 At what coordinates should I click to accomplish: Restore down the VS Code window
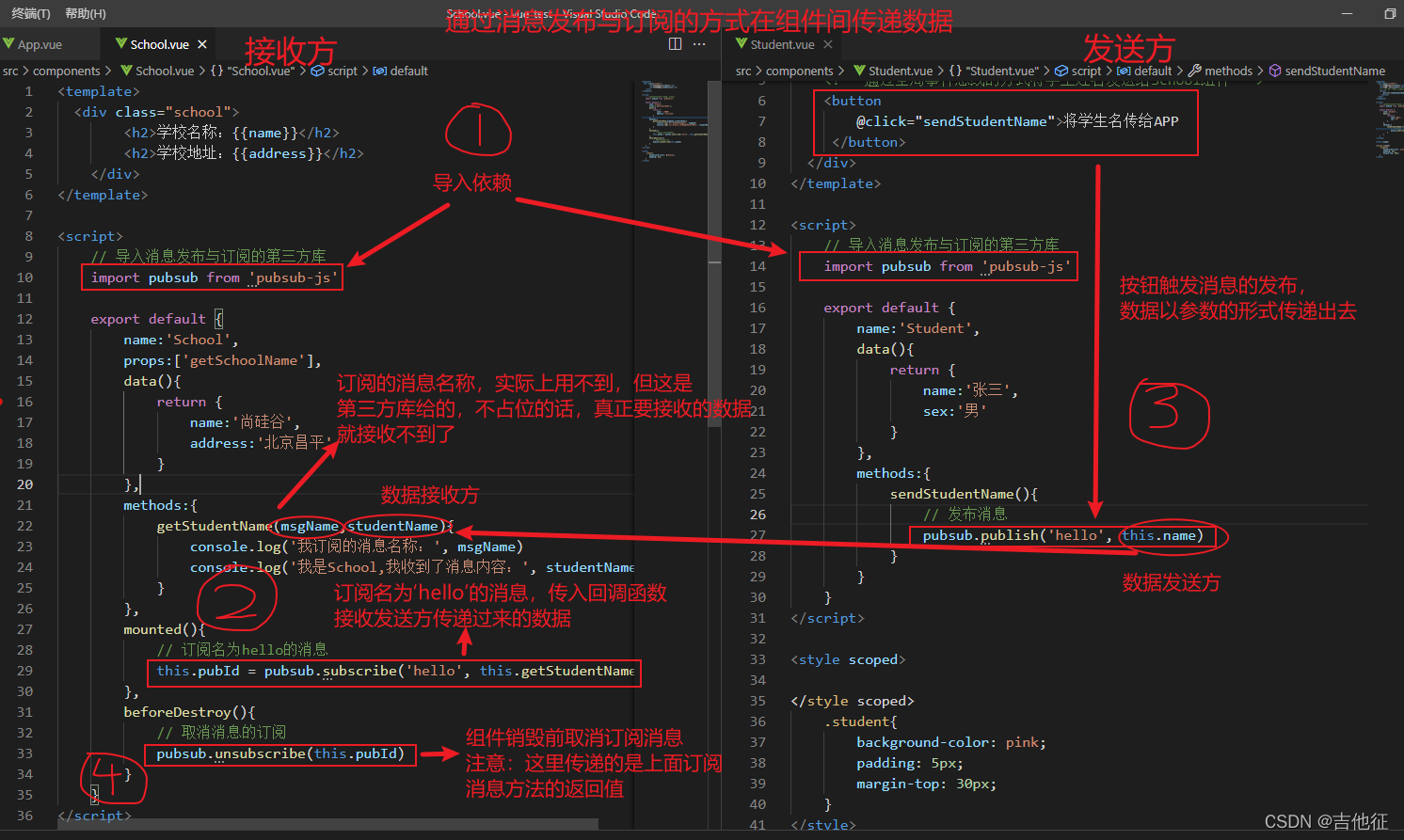(x=1389, y=13)
